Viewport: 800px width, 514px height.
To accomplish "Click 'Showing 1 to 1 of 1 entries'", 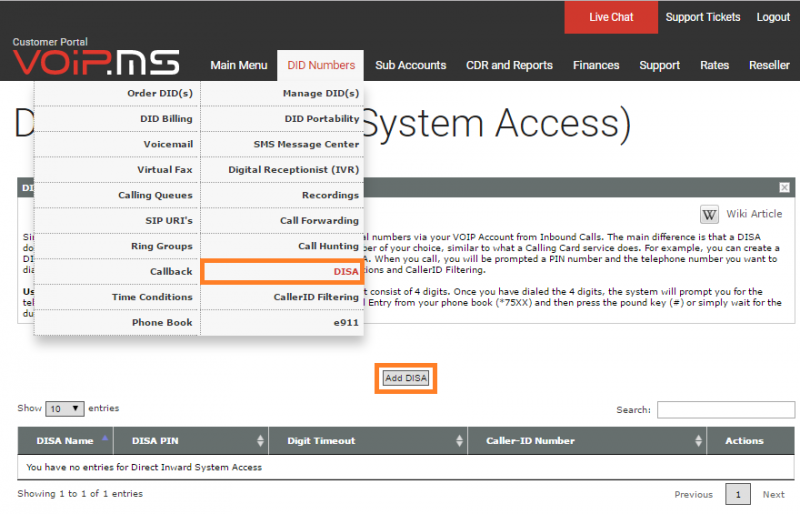I will coord(80,494).
